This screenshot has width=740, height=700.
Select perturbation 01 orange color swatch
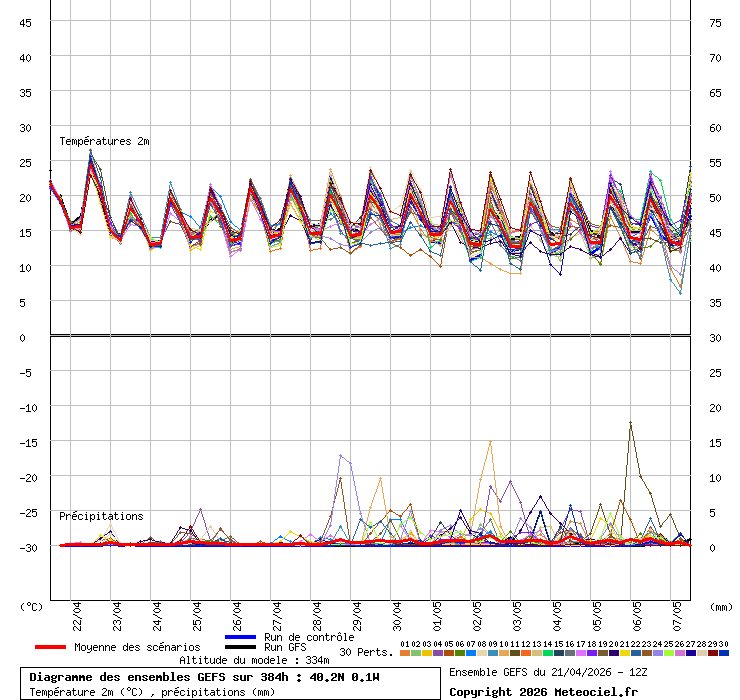[404, 653]
